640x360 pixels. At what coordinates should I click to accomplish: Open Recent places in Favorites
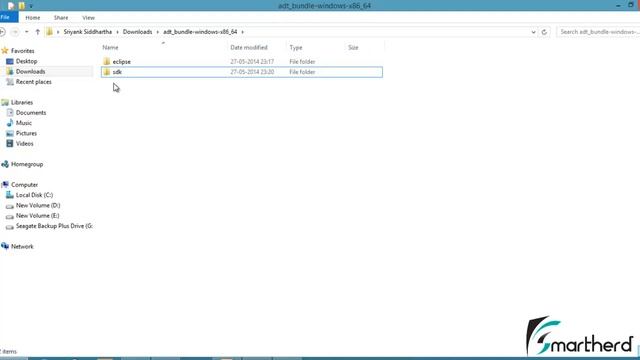(33, 82)
